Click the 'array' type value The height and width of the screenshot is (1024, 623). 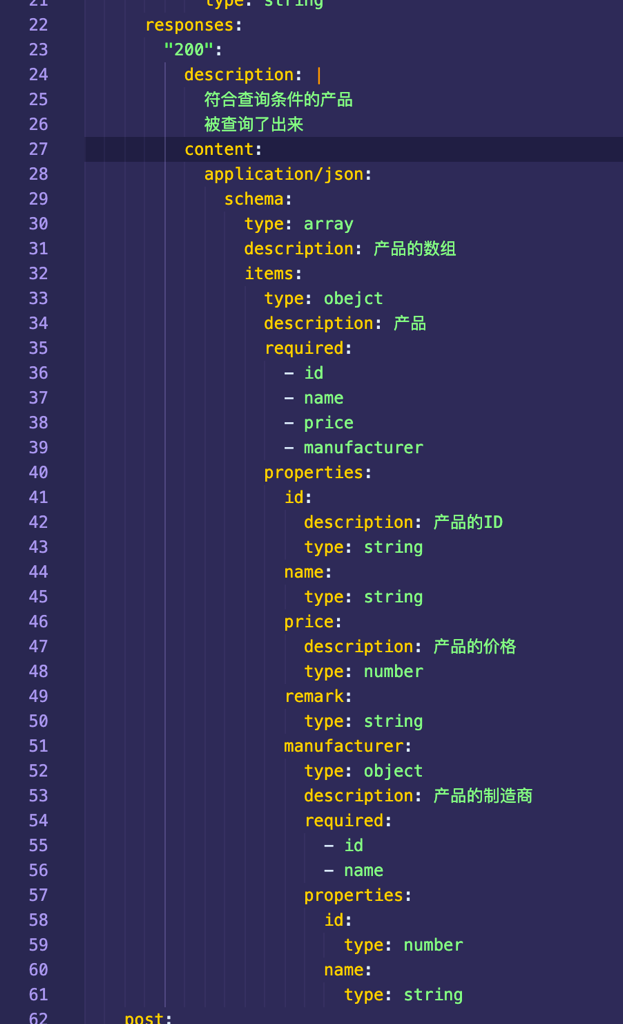pos(328,224)
